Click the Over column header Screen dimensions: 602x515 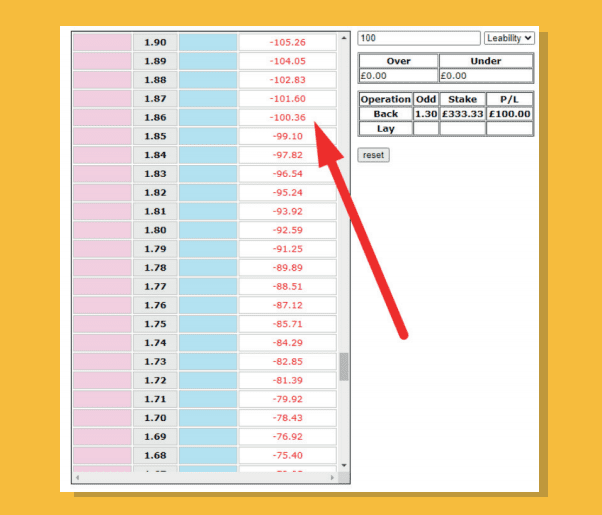pos(399,61)
